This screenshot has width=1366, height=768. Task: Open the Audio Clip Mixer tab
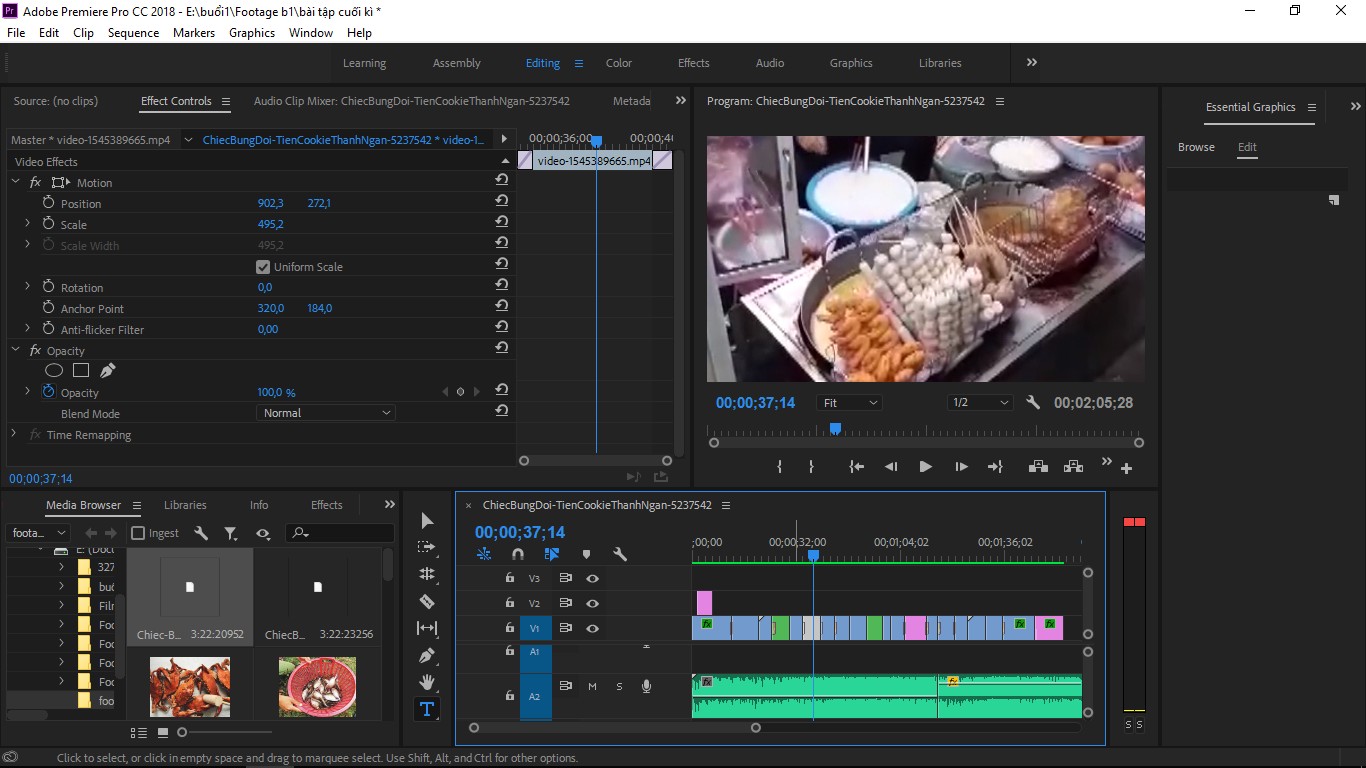412,101
